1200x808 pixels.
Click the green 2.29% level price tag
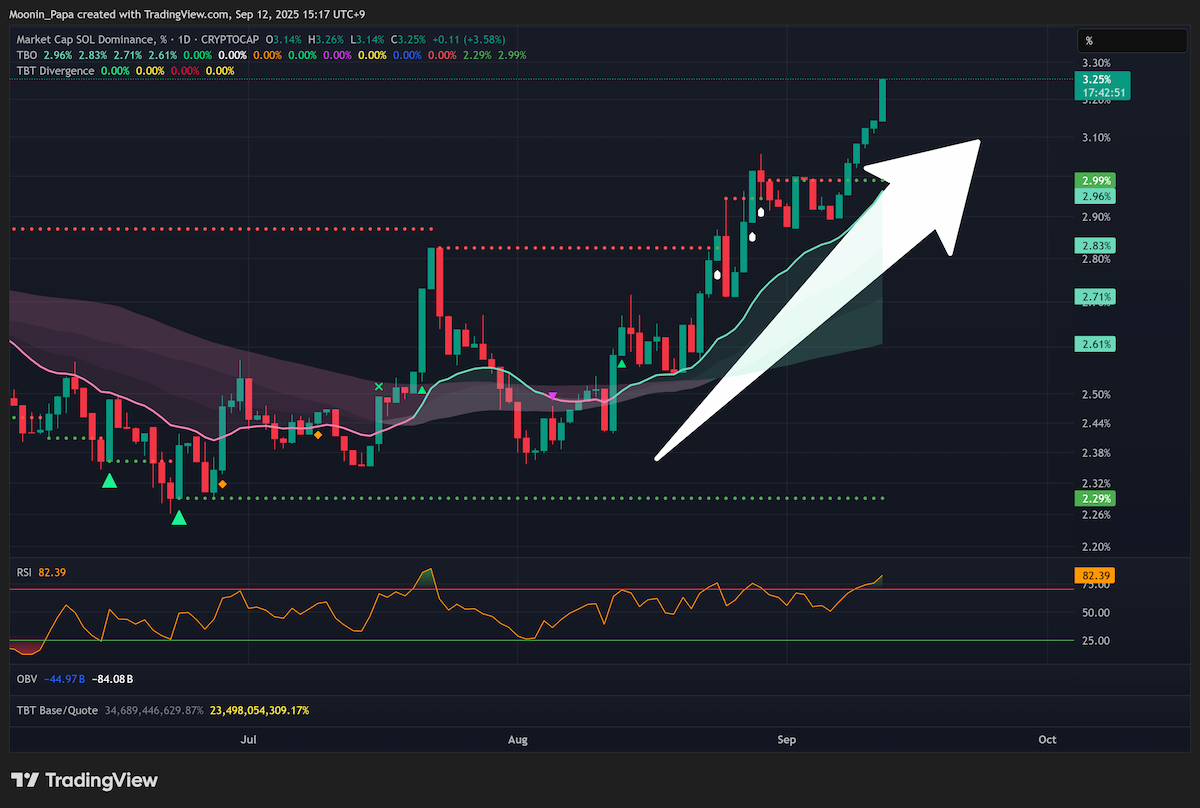click(1095, 498)
